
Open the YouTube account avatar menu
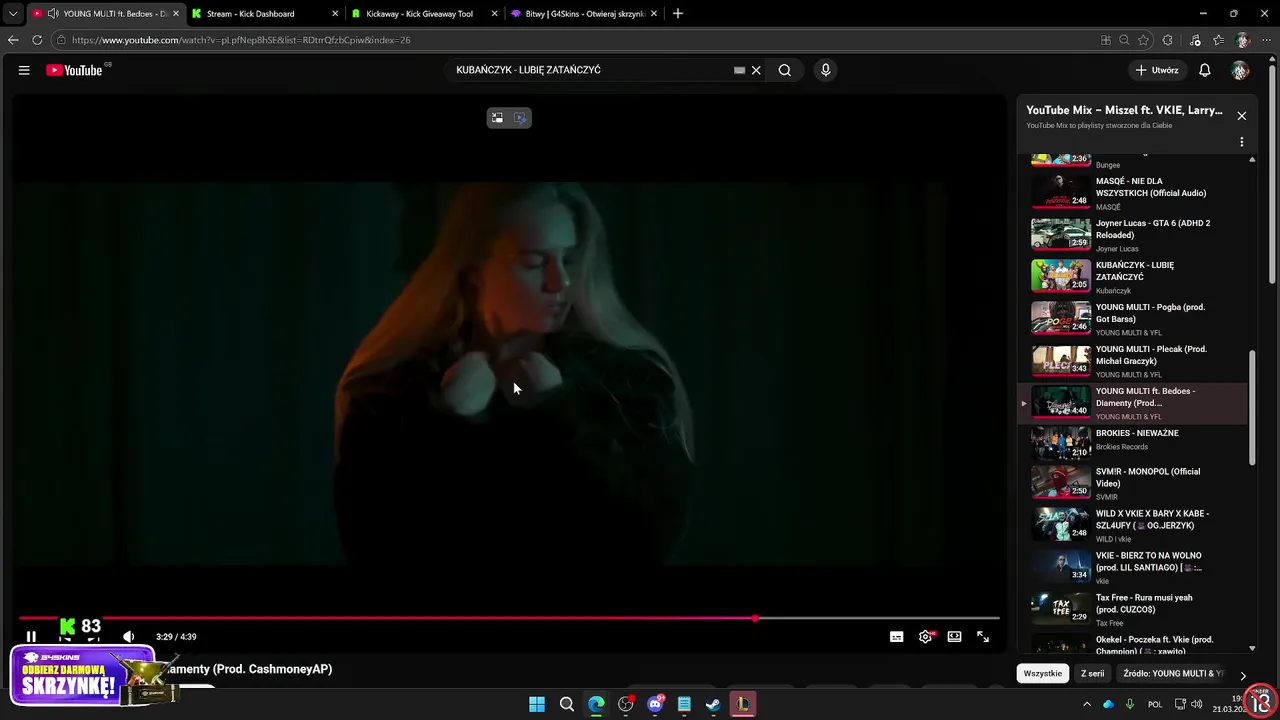[1240, 70]
